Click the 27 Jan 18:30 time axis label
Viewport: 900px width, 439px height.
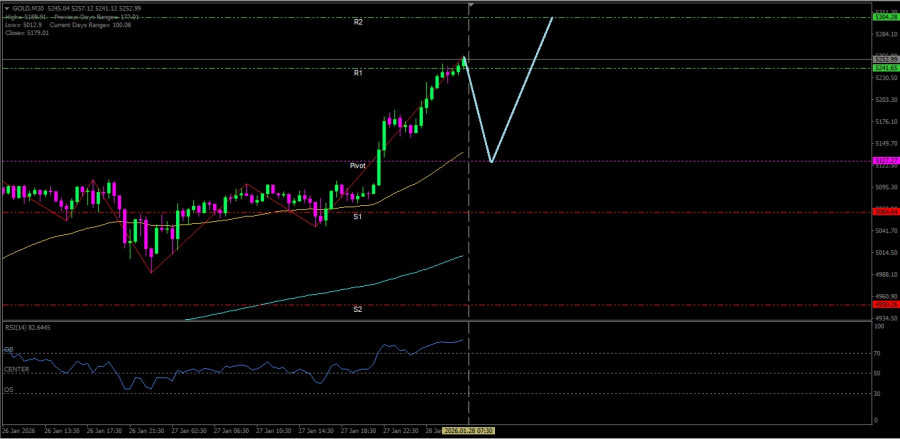coord(356,430)
